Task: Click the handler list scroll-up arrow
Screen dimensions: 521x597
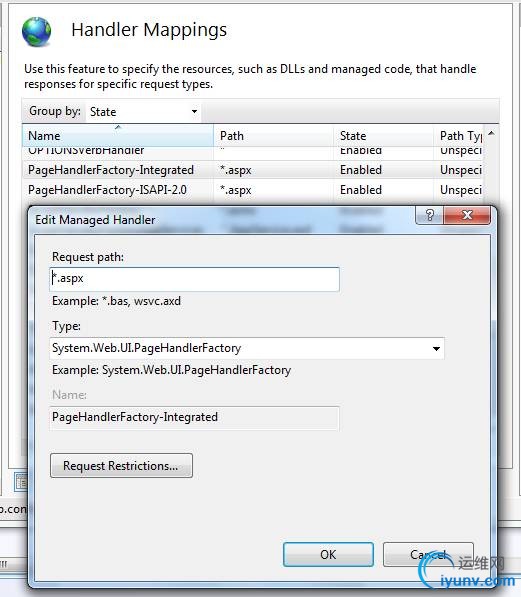Action: click(491, 133)
